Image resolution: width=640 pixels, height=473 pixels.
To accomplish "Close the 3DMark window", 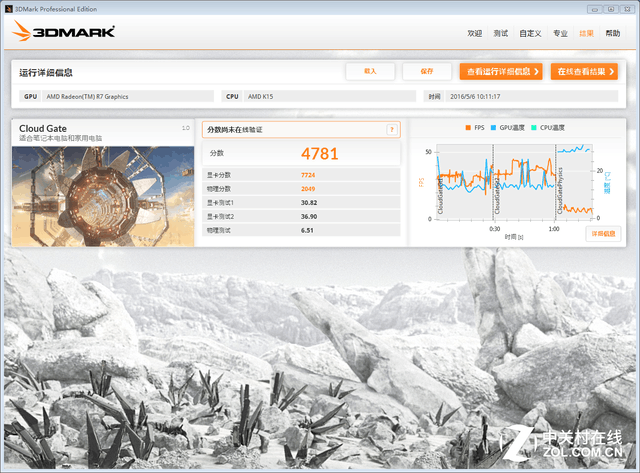I will point(627,9).
